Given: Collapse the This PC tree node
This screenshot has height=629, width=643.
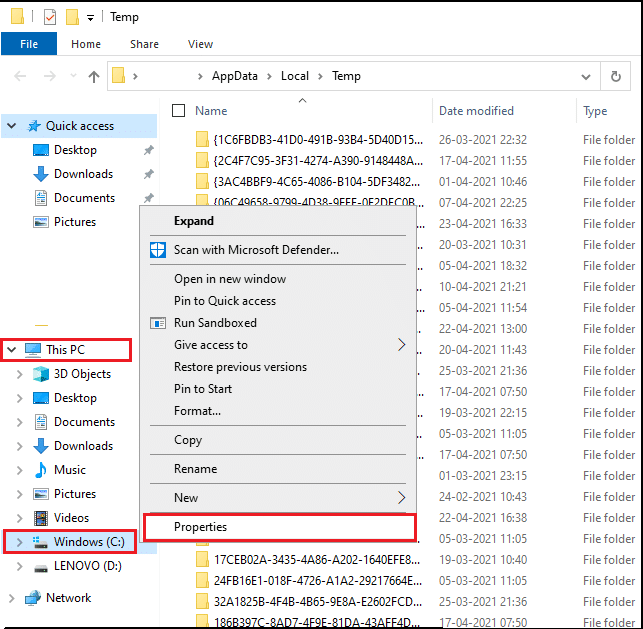Looking at the screenshot, I should [x=12, y=350].
